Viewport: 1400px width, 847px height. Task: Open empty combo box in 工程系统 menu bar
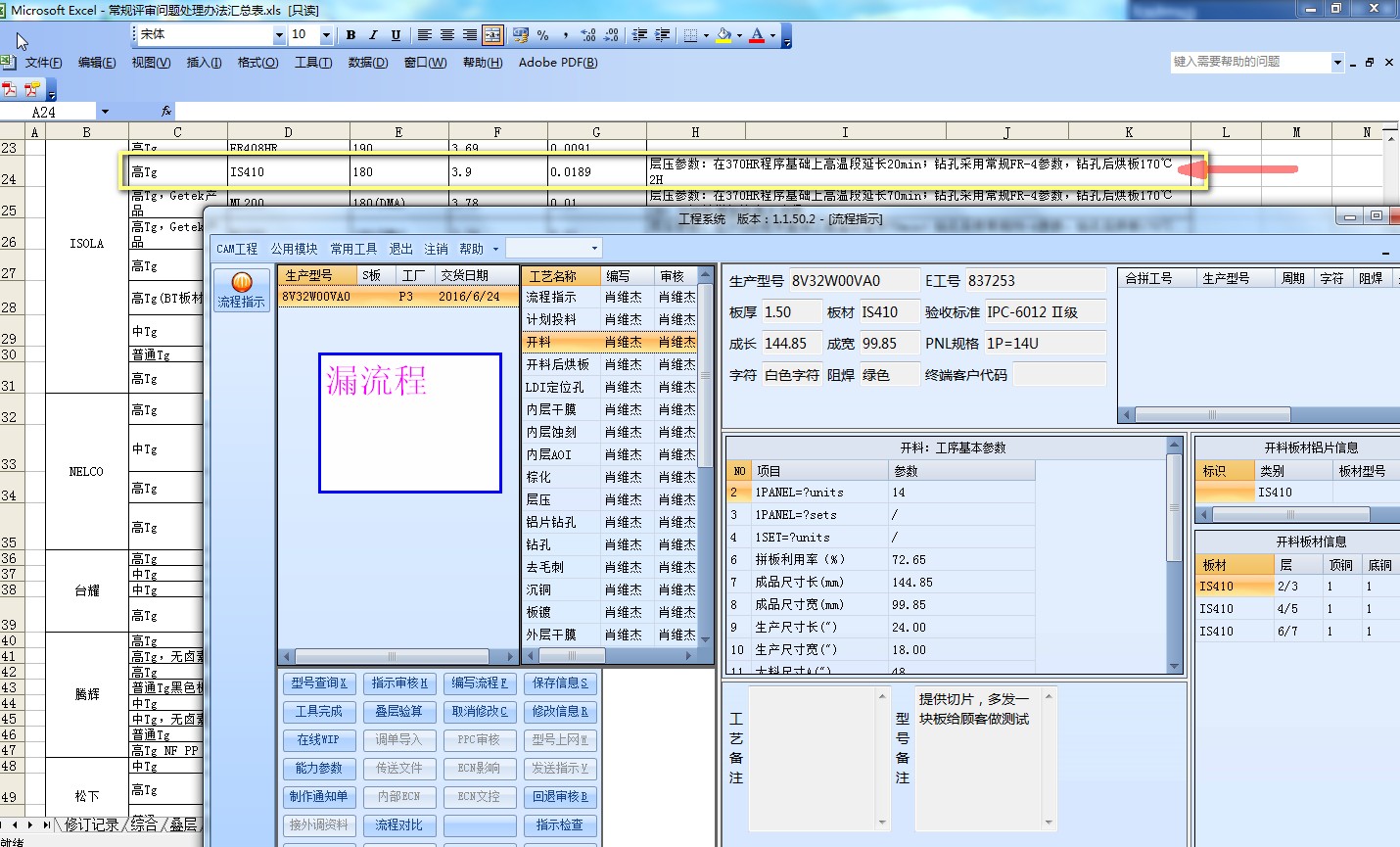coord(594,249)
